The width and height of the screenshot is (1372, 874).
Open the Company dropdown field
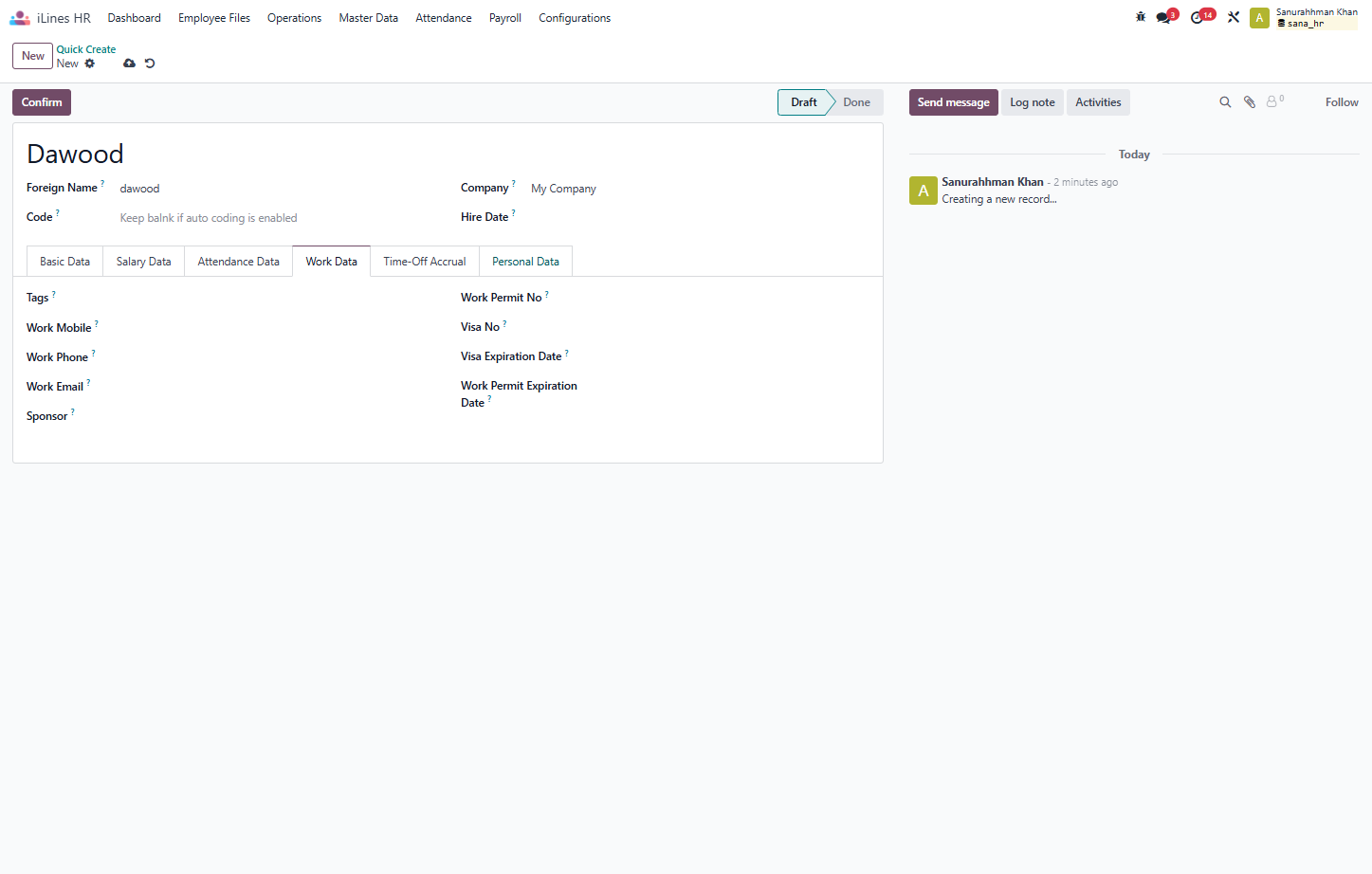700,189
